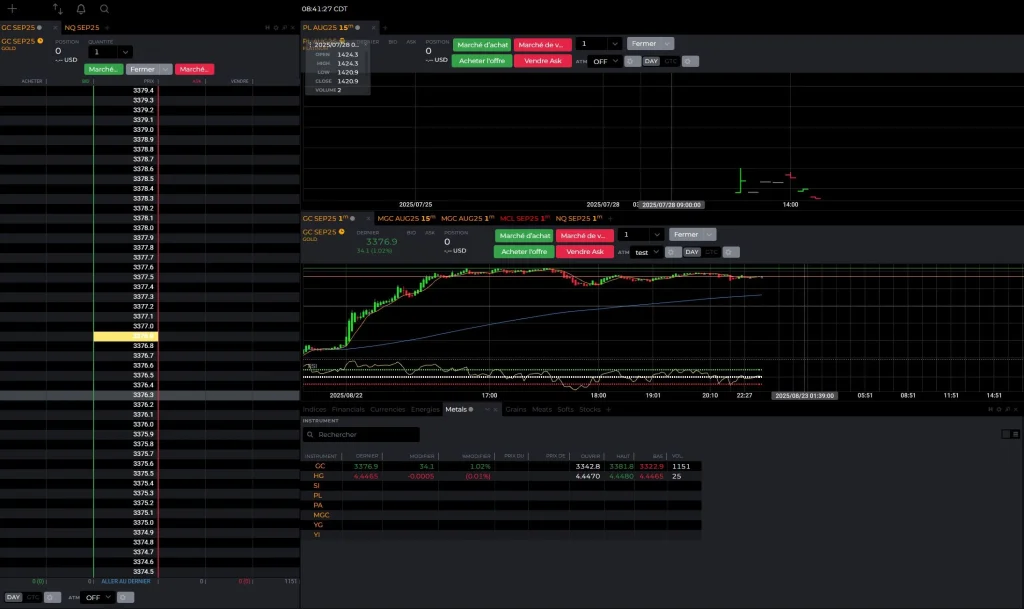The width and height of the screenshot is (1024, 609).
Task: Toggle GTC duration in PL chart panel
Action: (671, 61)
